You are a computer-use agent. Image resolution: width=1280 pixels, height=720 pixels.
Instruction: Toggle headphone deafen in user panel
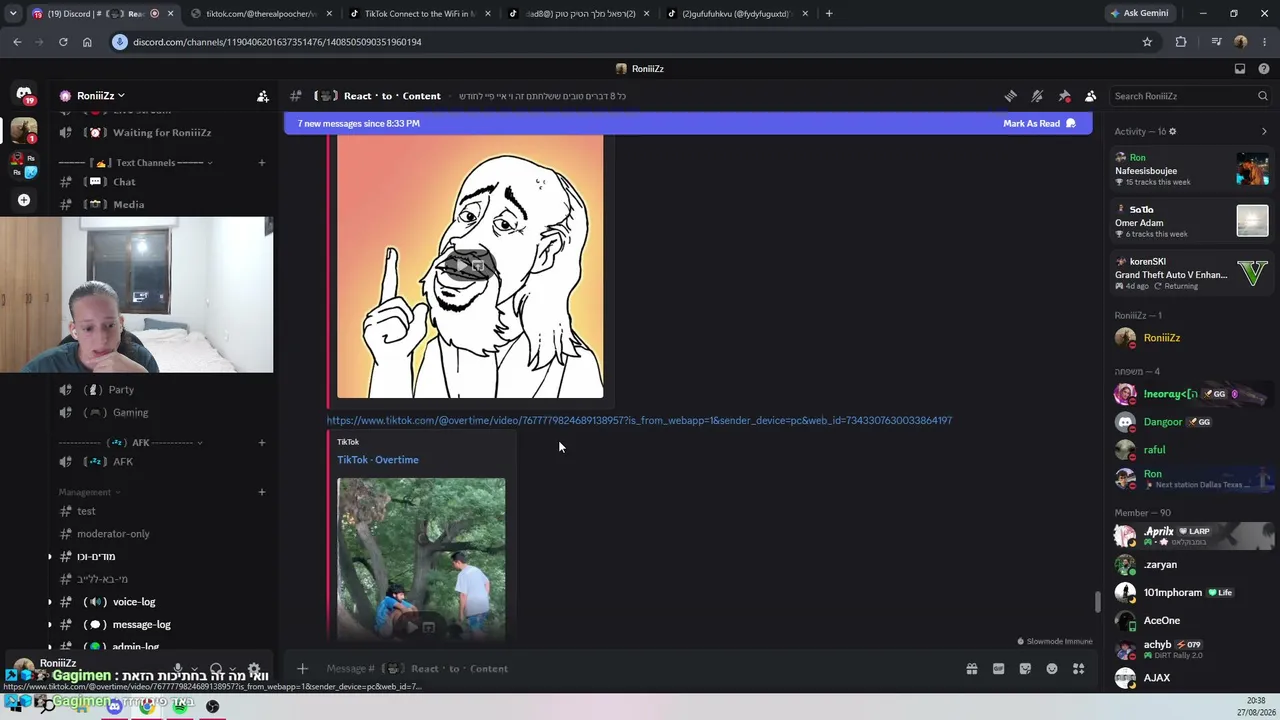(215, 669)
